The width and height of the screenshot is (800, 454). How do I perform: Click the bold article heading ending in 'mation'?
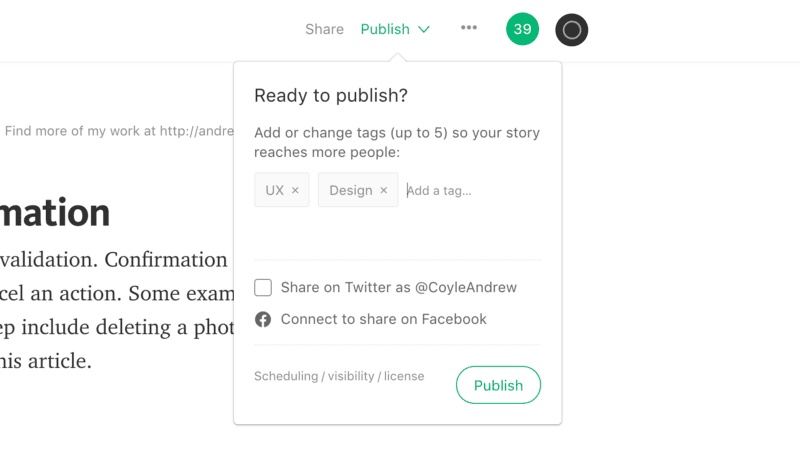55,213
